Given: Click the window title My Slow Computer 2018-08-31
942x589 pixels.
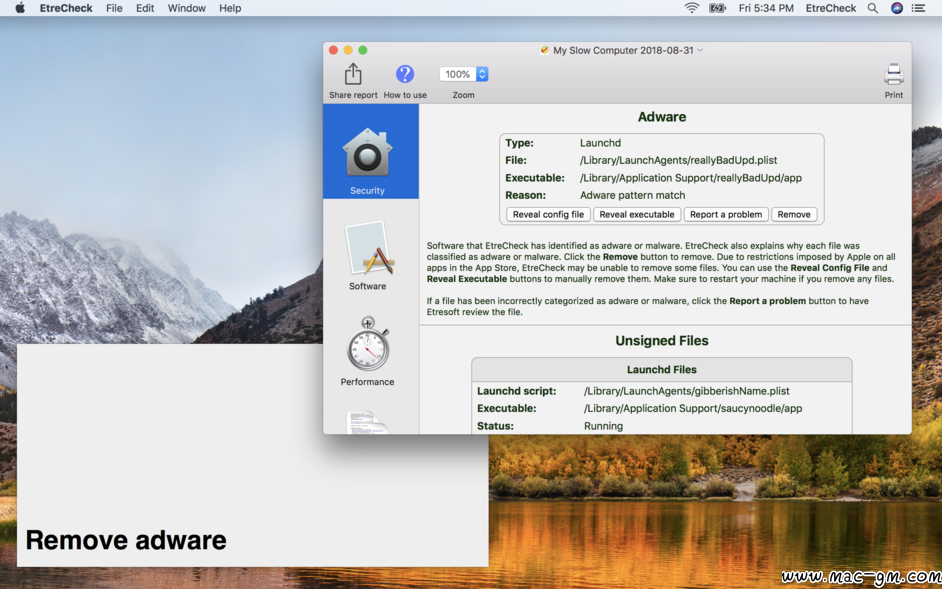Looking at the screenshot, I should coord(623,50).
